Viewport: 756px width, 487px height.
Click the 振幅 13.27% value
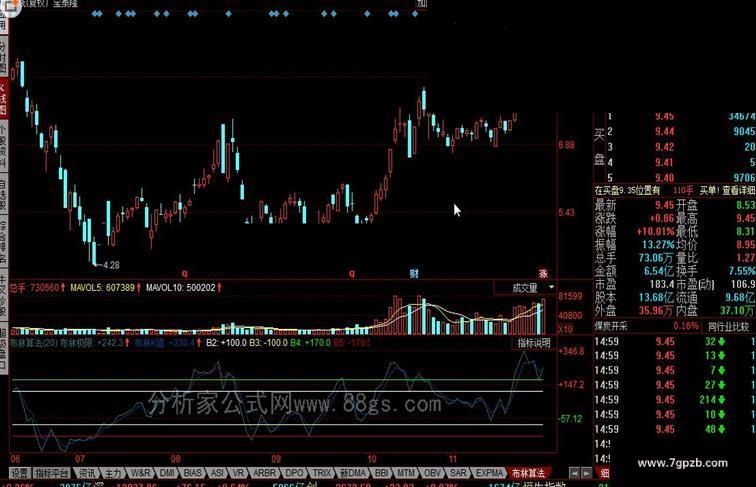[x=658, y=244]
